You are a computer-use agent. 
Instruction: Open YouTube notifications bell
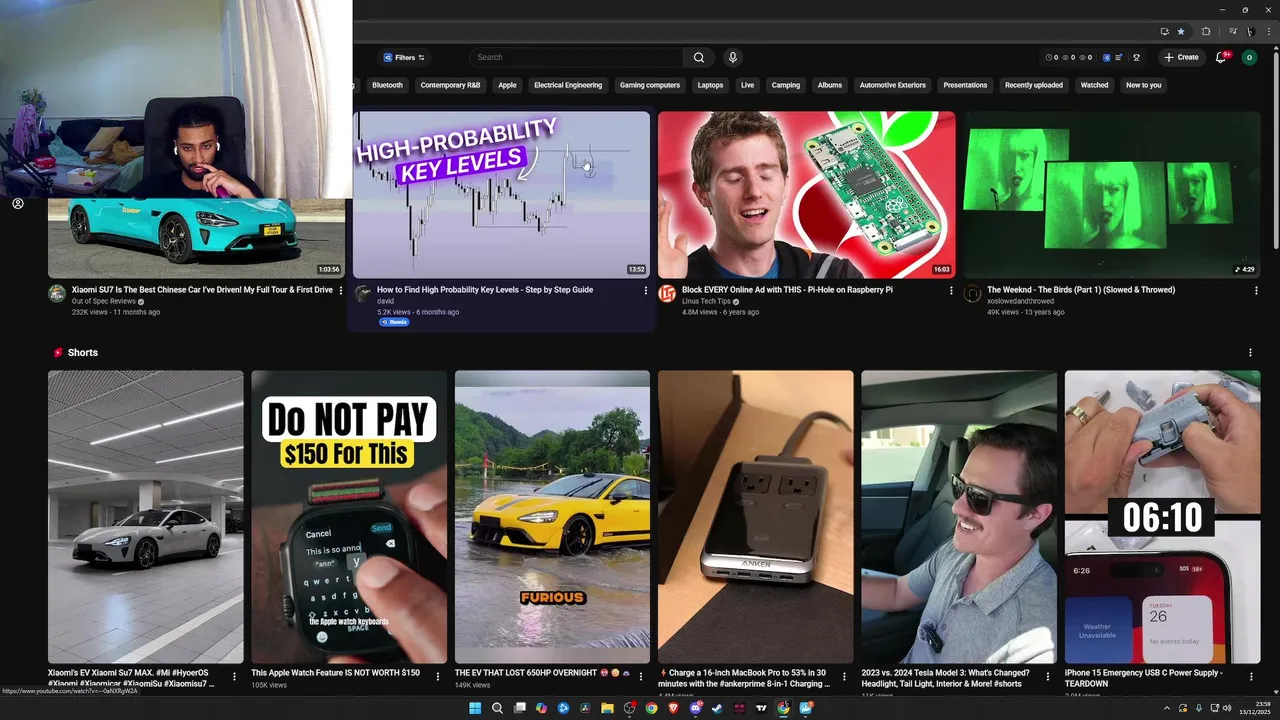coord(1220,57)
